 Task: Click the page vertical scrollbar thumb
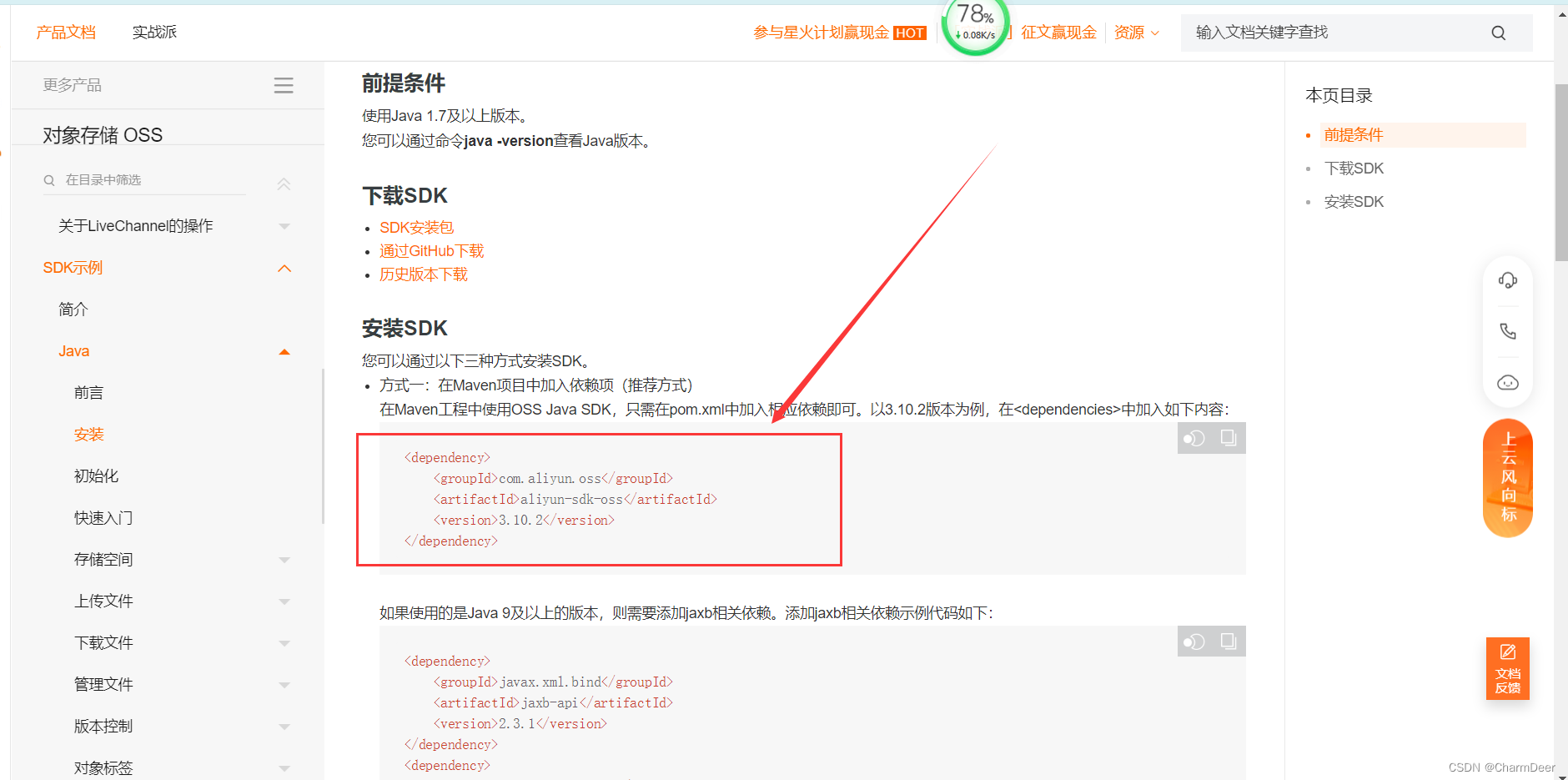(1561, 173)
